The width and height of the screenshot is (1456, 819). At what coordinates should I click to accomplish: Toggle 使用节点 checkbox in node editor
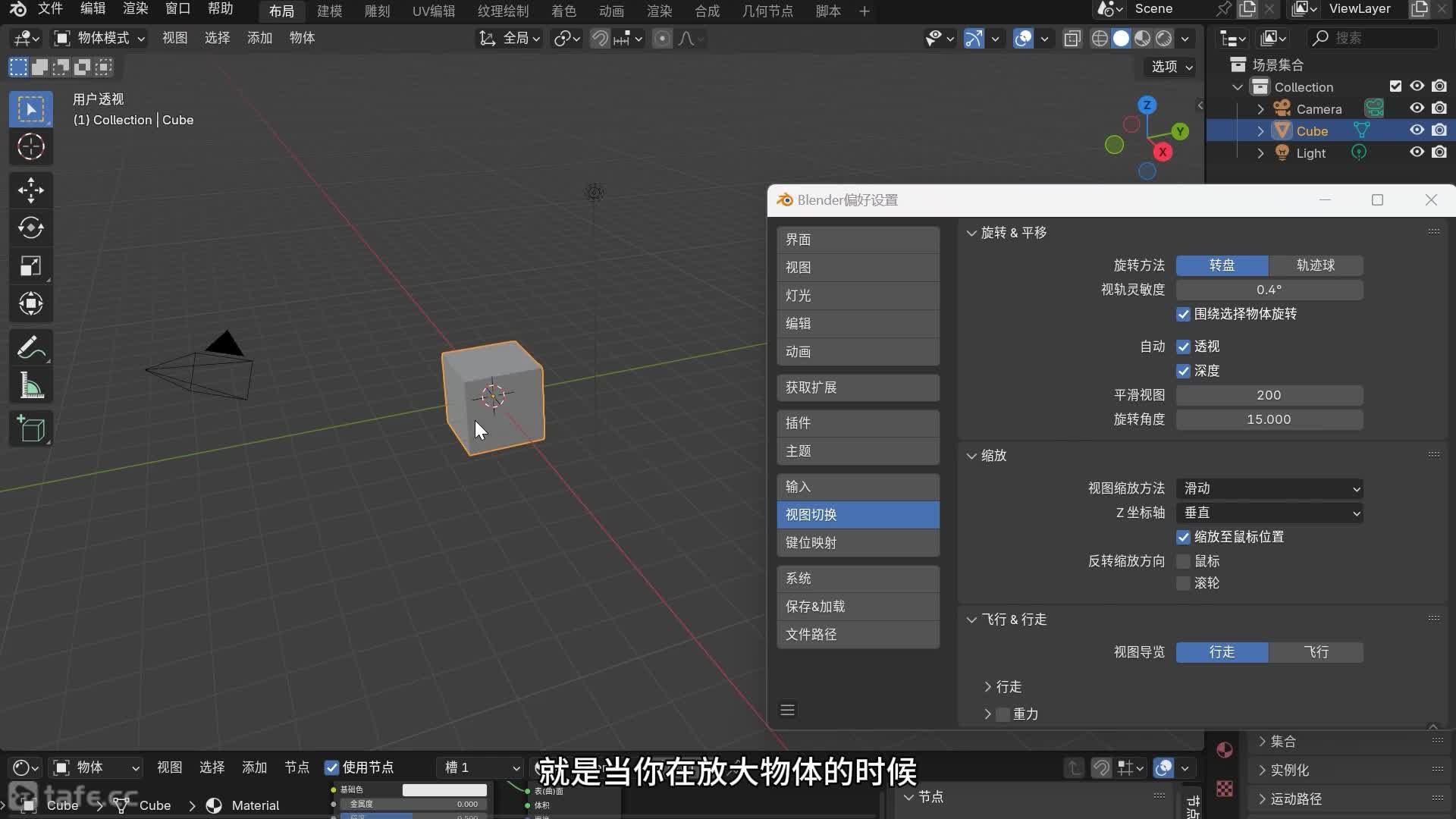point(331,767)
